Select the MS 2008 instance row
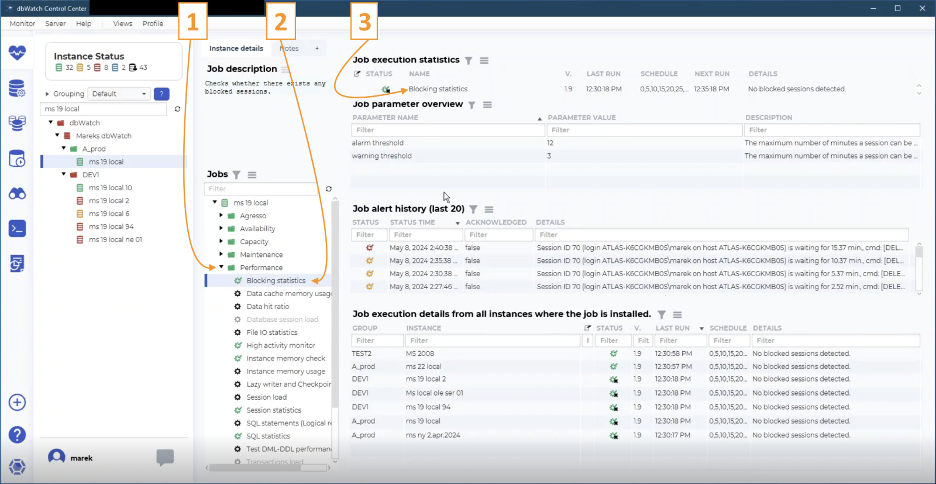Image resolution: width=936 pixels, height=484 pixels. point(633,353)
